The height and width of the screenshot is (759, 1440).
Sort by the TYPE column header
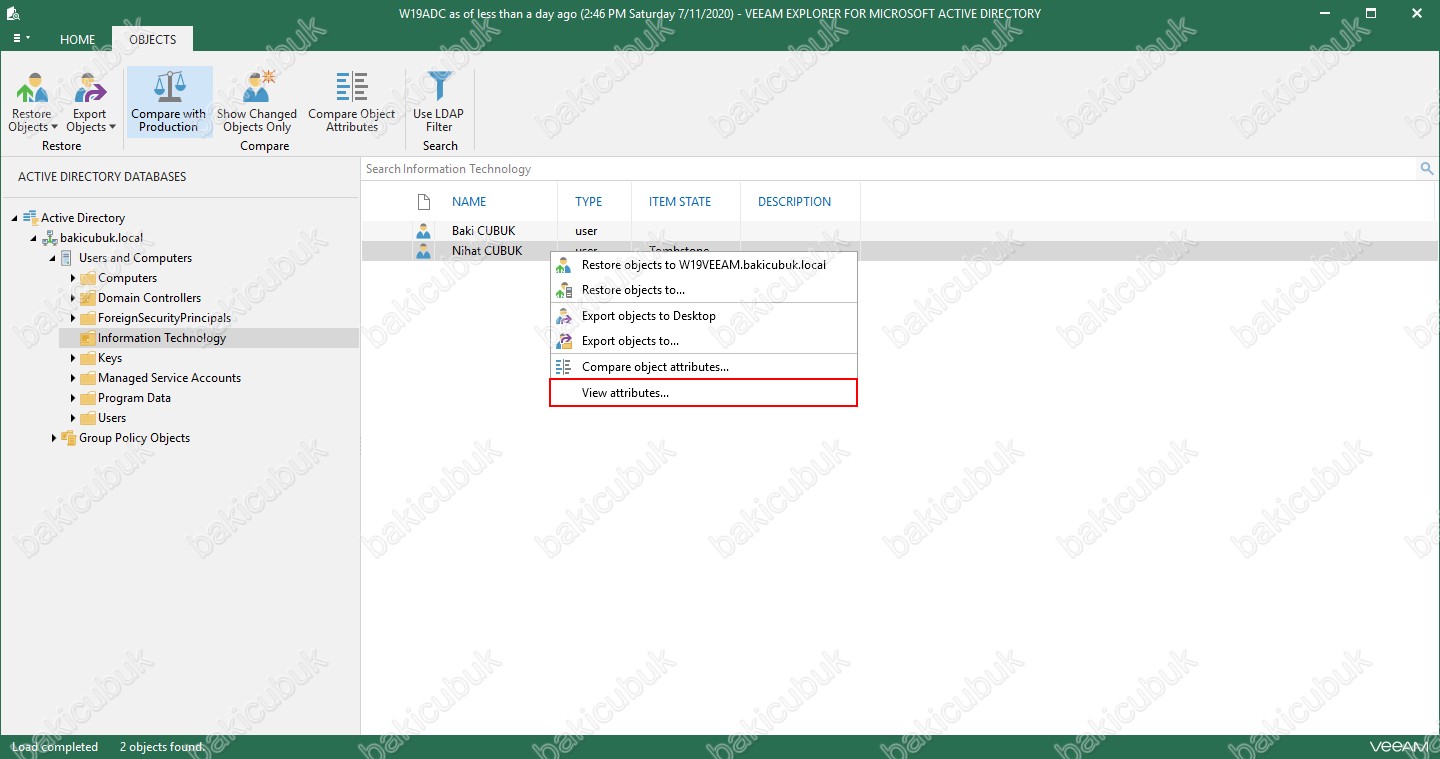[x=589, y=201]
